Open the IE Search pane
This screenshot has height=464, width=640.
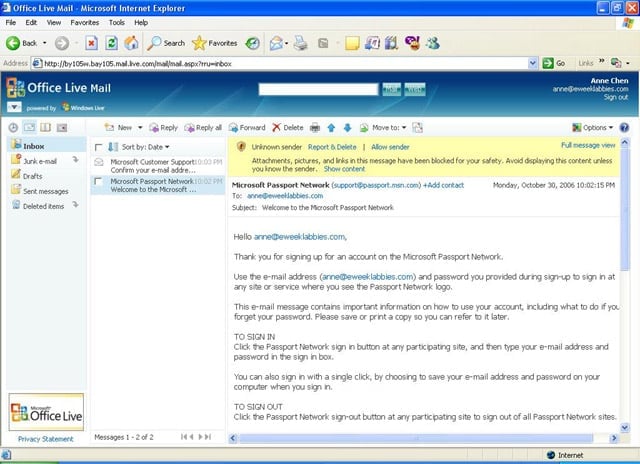click(x=166, y=43)
